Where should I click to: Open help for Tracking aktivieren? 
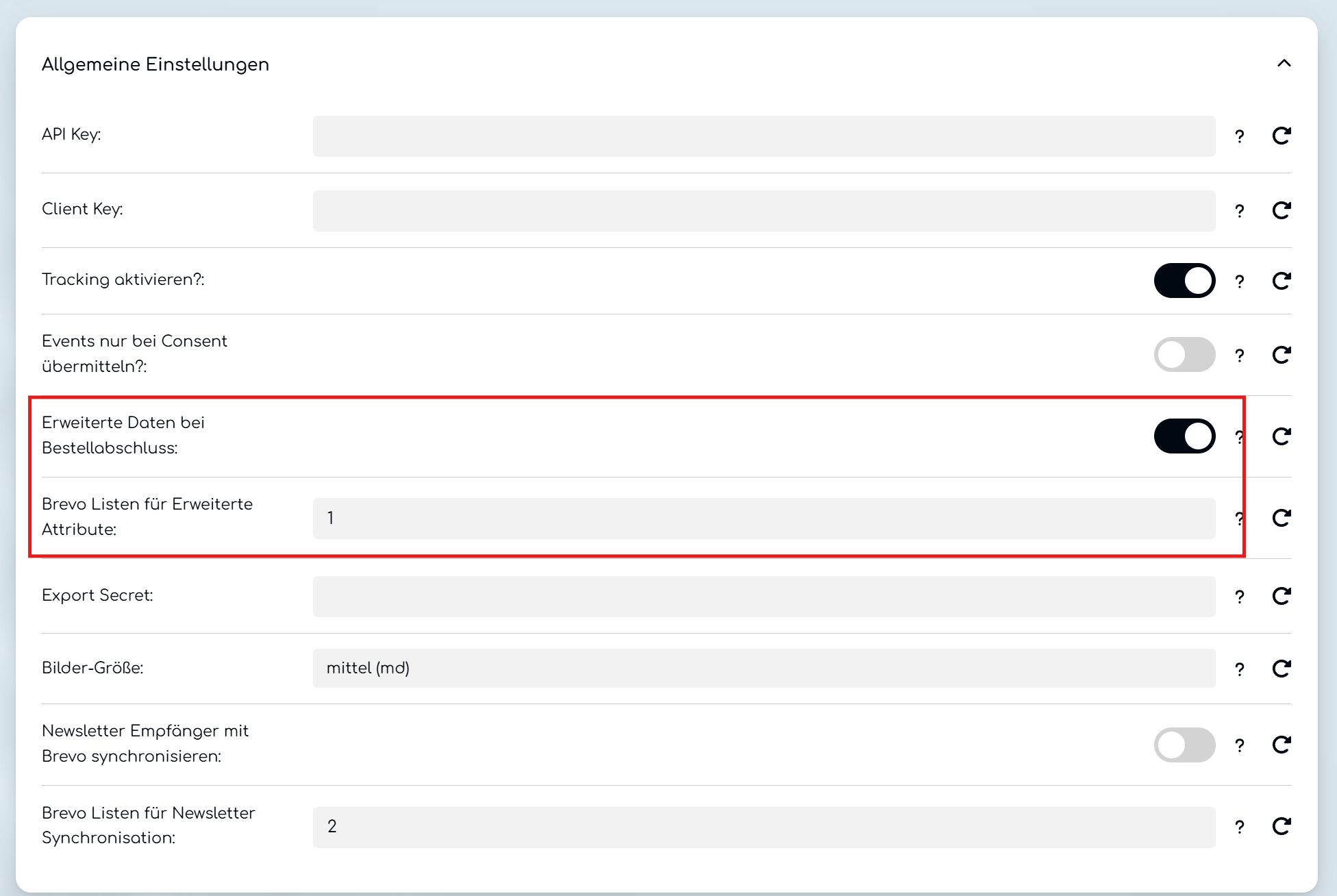(x=1239, y=281)
